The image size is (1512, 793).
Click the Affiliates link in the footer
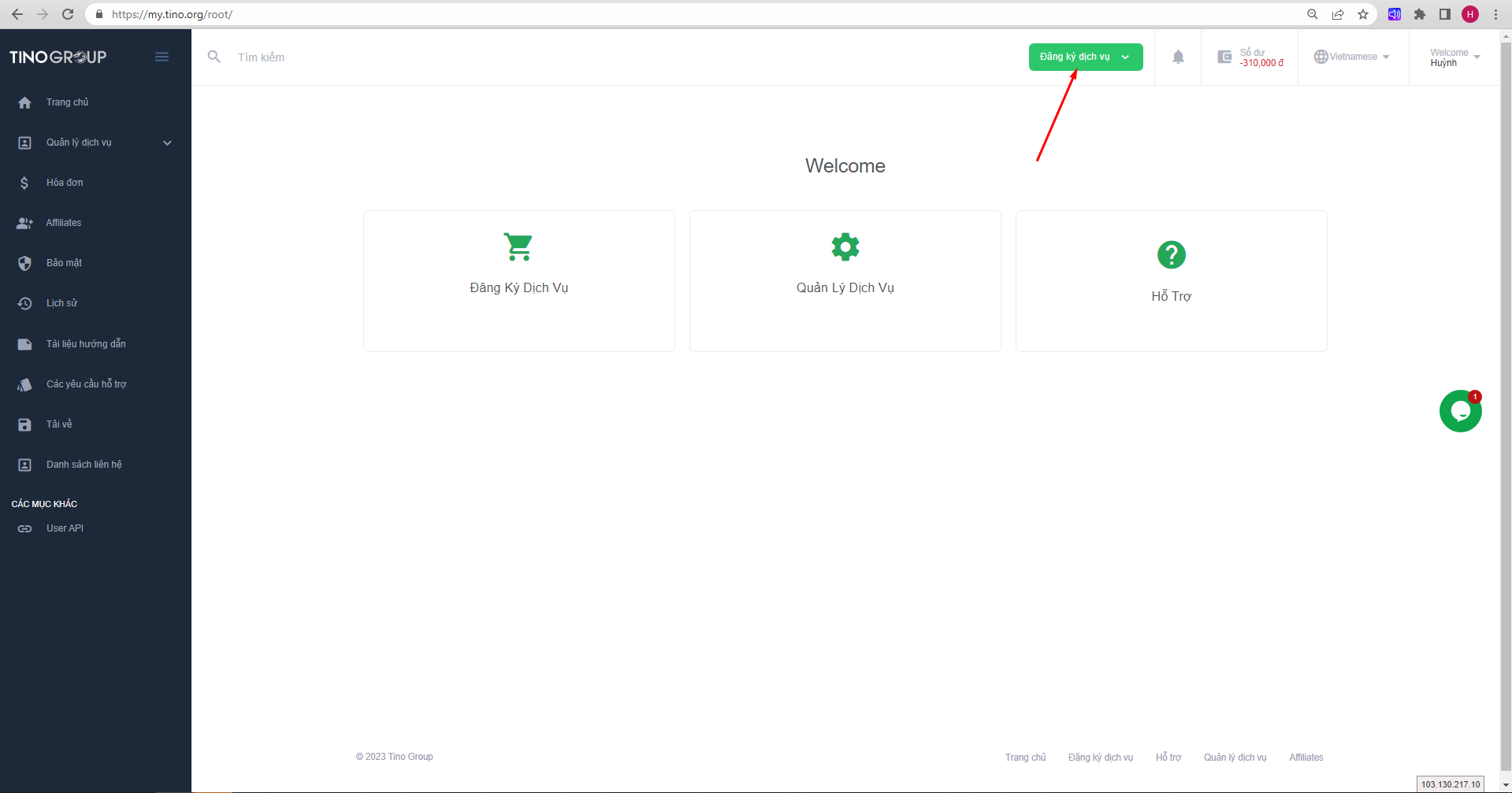(x=1306, y=758)
